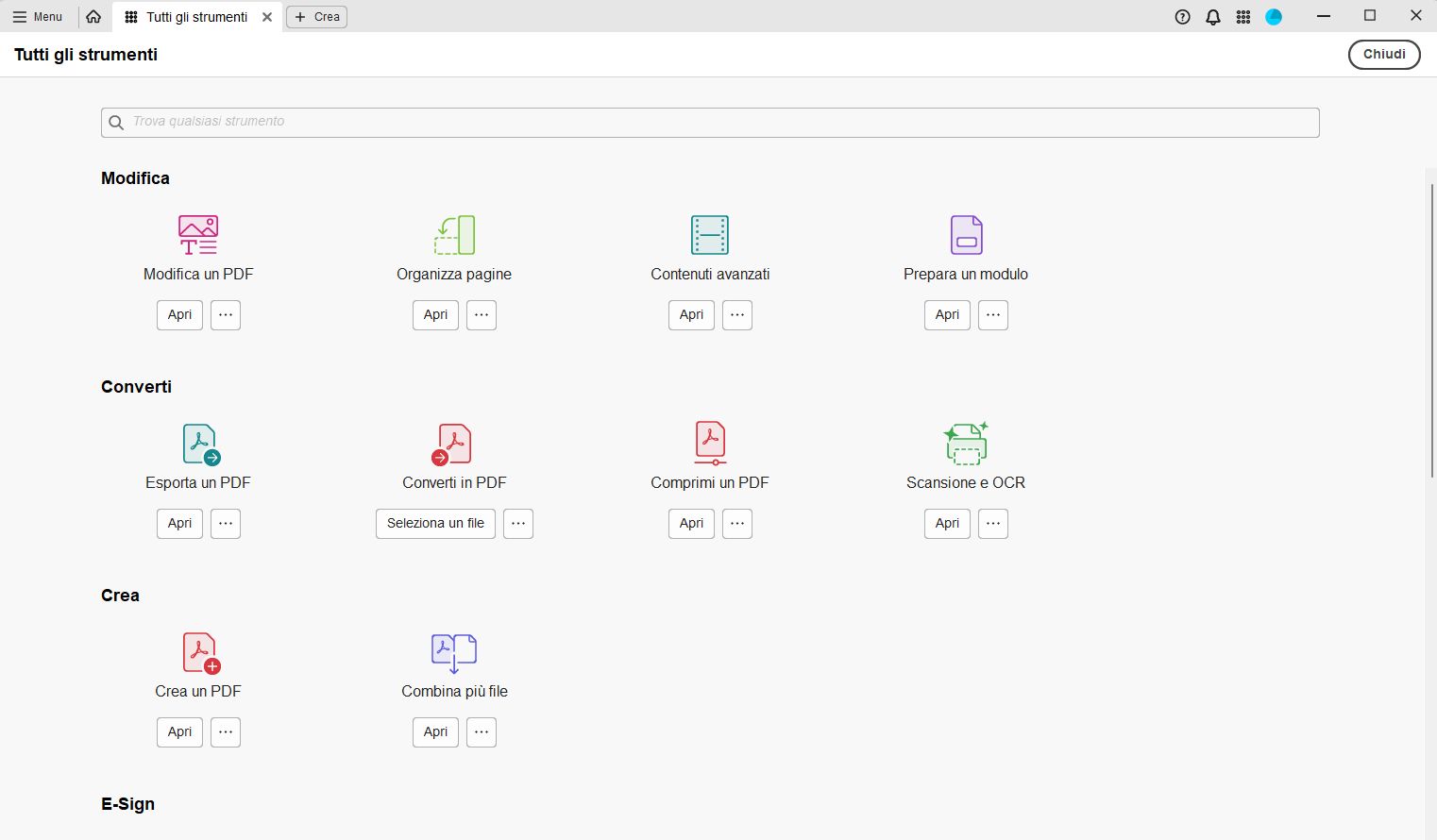Select the Modifica un PDF tool icon

[x=197, y=234]
